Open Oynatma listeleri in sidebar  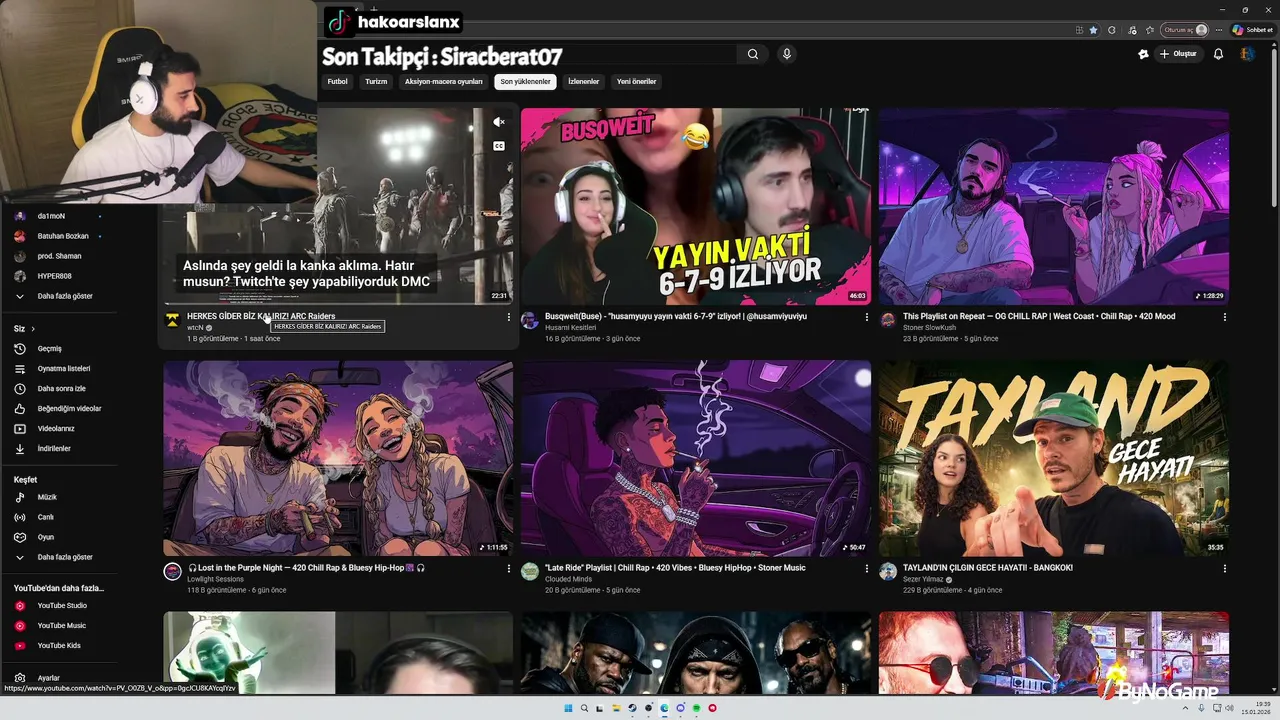click(x=60, y=369)
